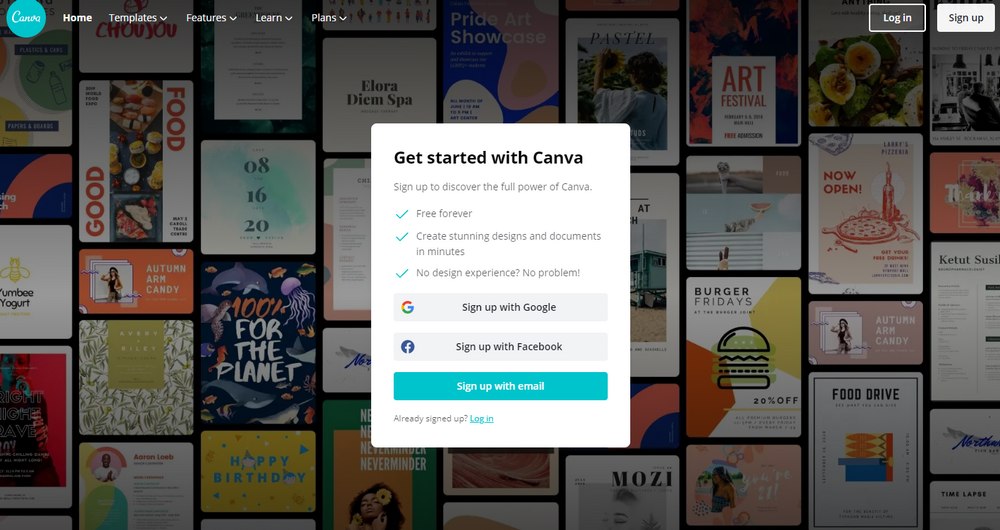Click the teal Sign up with email button
The image size is (1000, 530).
(500, 386)
